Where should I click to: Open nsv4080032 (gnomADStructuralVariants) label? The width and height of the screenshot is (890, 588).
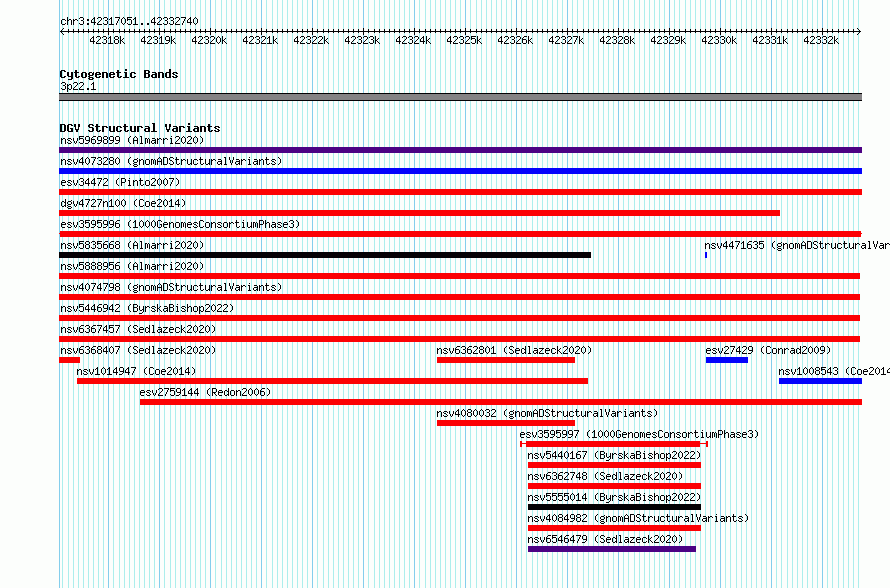[x=547, y=413]
